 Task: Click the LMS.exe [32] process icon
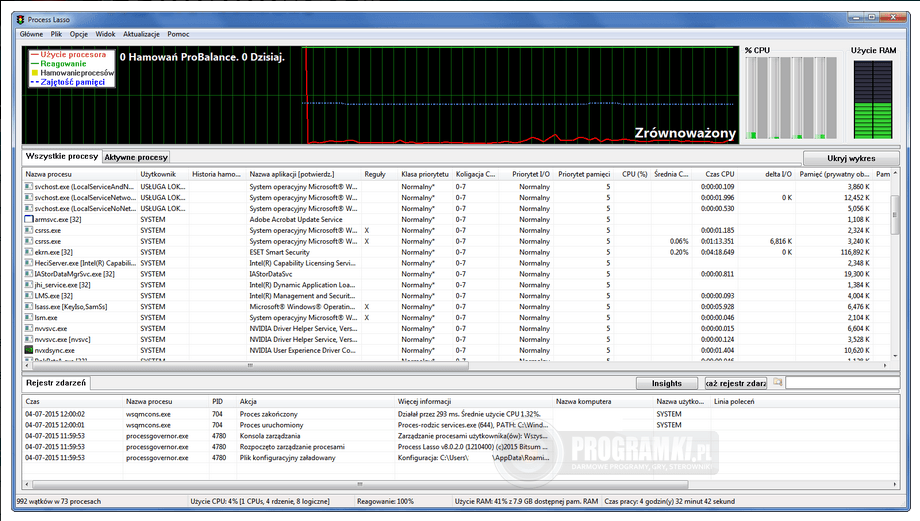28,296
